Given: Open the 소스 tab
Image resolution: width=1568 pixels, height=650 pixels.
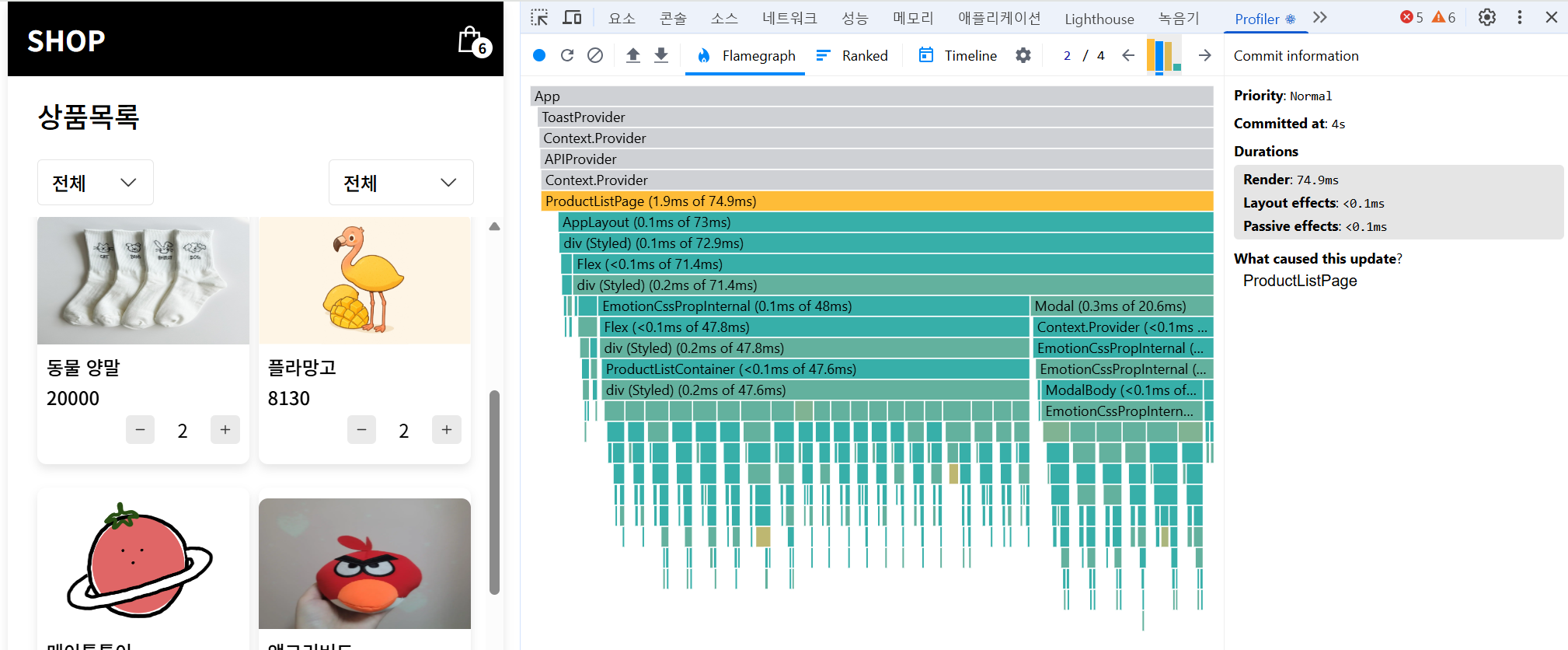Looking at the screenshot, I should tap(724, 18).
